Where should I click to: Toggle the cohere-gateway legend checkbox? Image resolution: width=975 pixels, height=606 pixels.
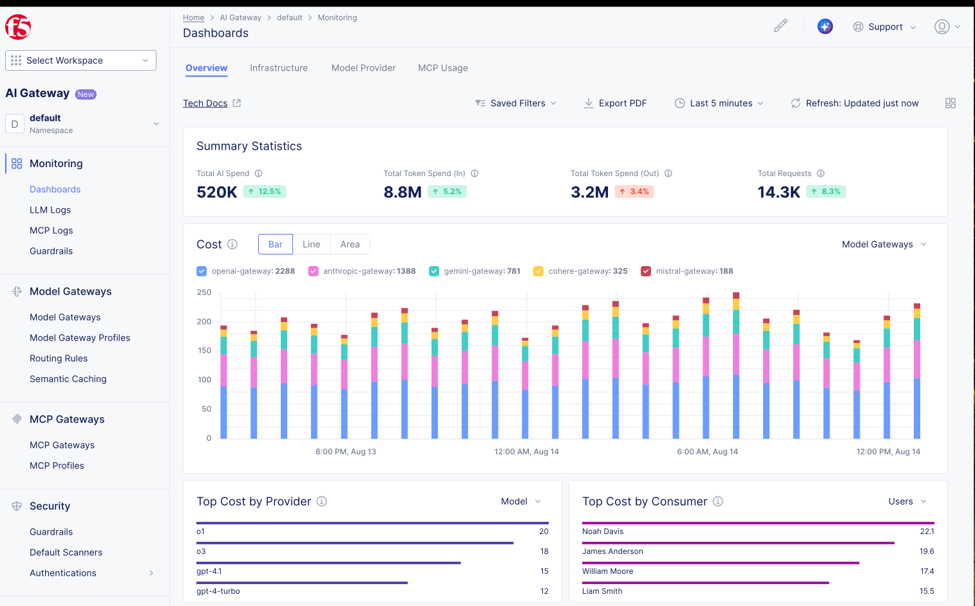pyautogui.click(x=538, y=271)
